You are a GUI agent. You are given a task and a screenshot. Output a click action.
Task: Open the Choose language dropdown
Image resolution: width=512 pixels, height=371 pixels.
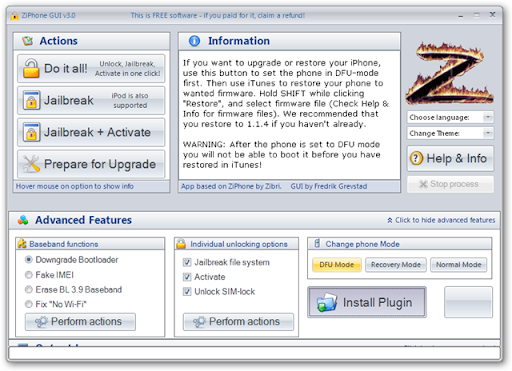[450, 117]
